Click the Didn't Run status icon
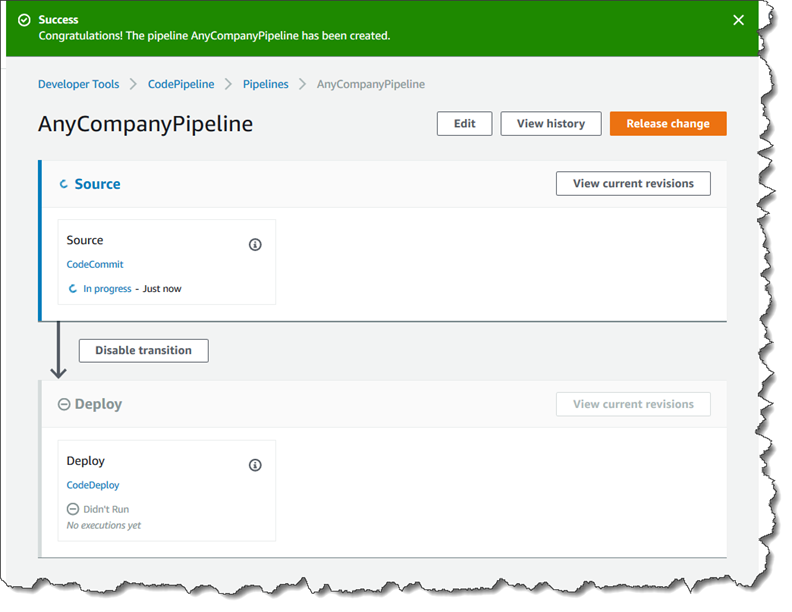Image resolution: width=792 pixels, height=612 pixels. click(x=73, y=509)
